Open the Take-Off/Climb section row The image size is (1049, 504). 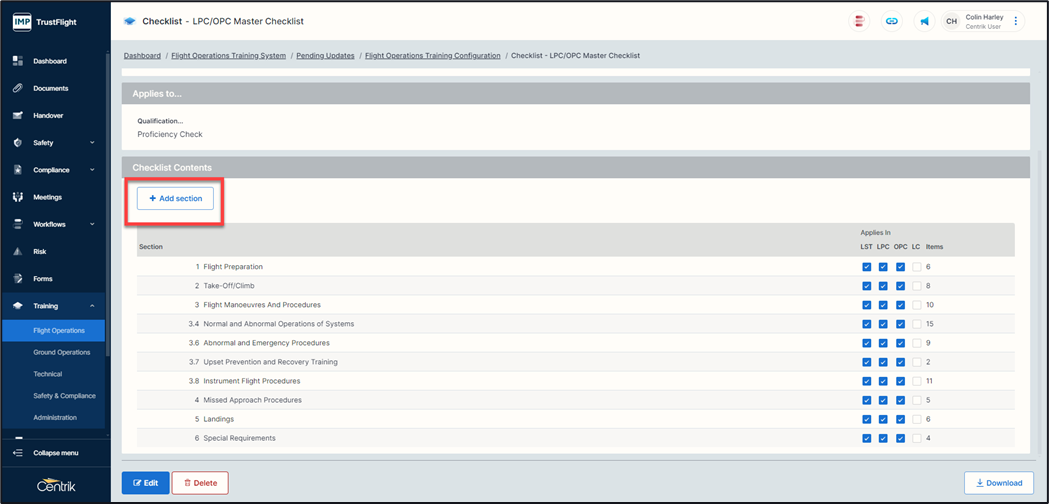click(x=228, y=286)
